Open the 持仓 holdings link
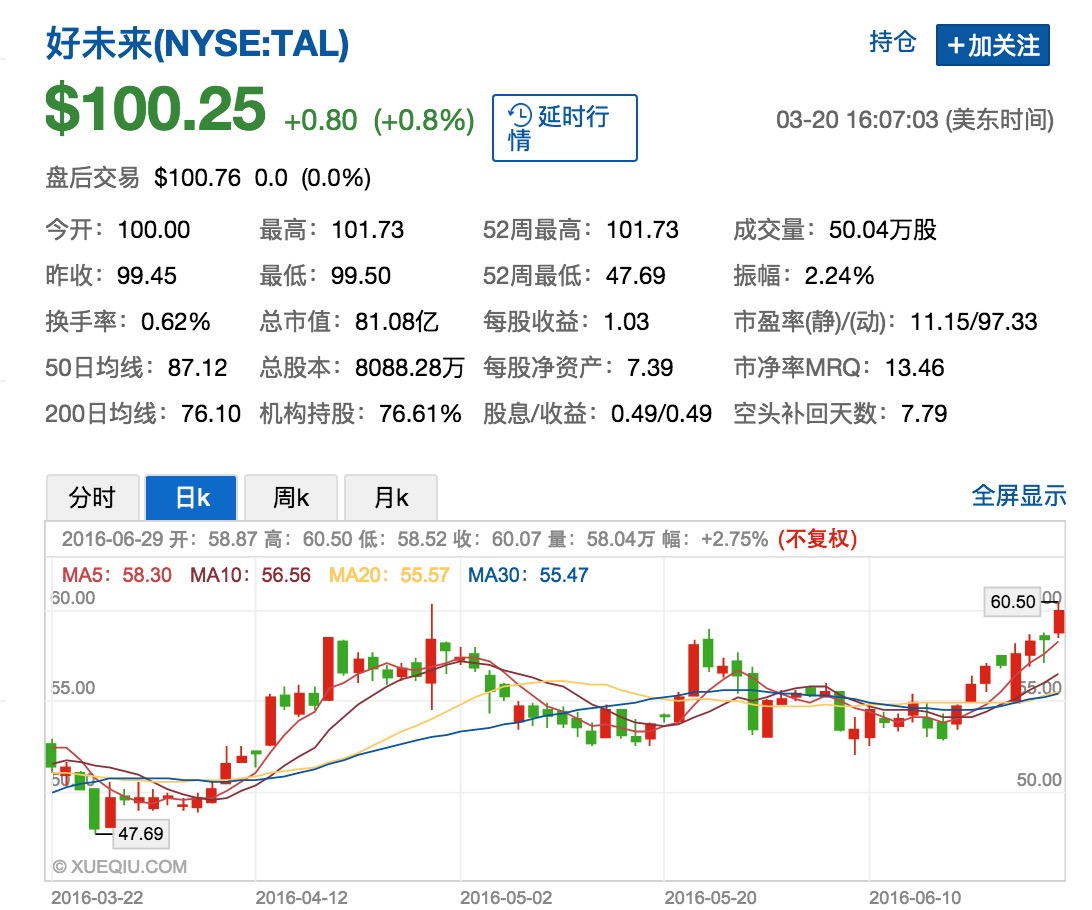 tap(893, 42)
